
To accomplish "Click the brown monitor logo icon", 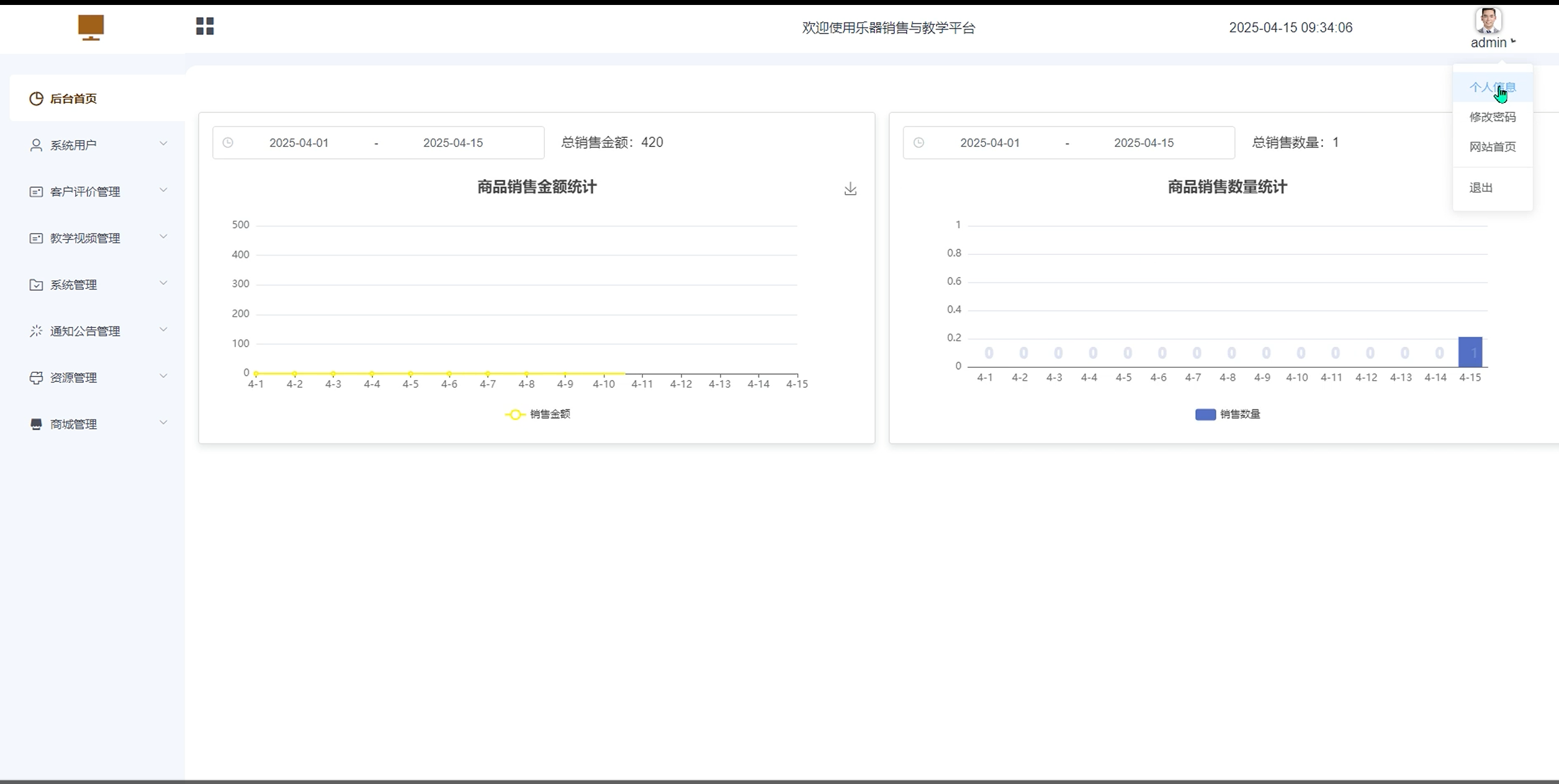I will click(x=91, y=27).
